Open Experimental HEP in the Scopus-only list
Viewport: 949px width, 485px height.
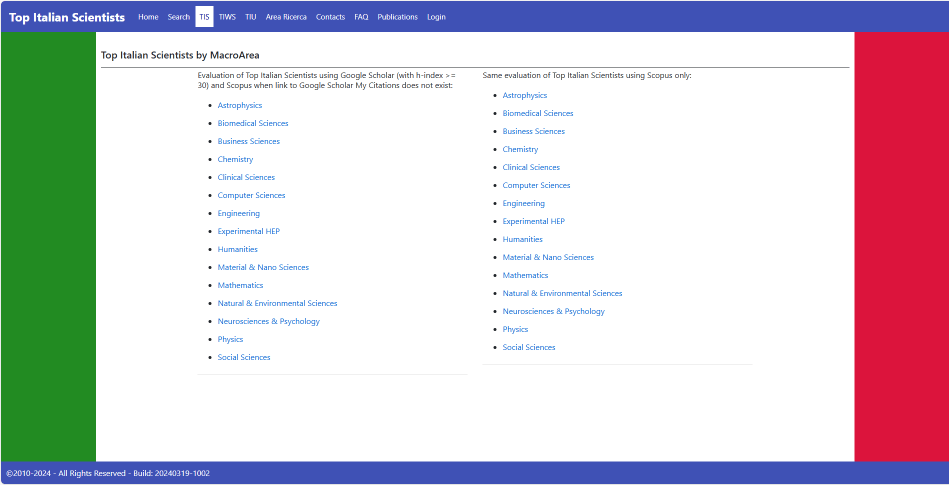pyautogui.click(x=534, y=222)
